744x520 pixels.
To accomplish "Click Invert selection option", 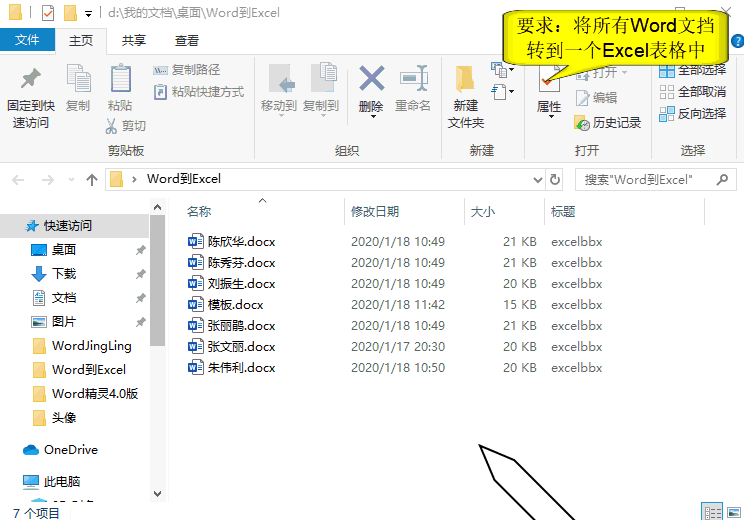I will [x=692, y=114].
